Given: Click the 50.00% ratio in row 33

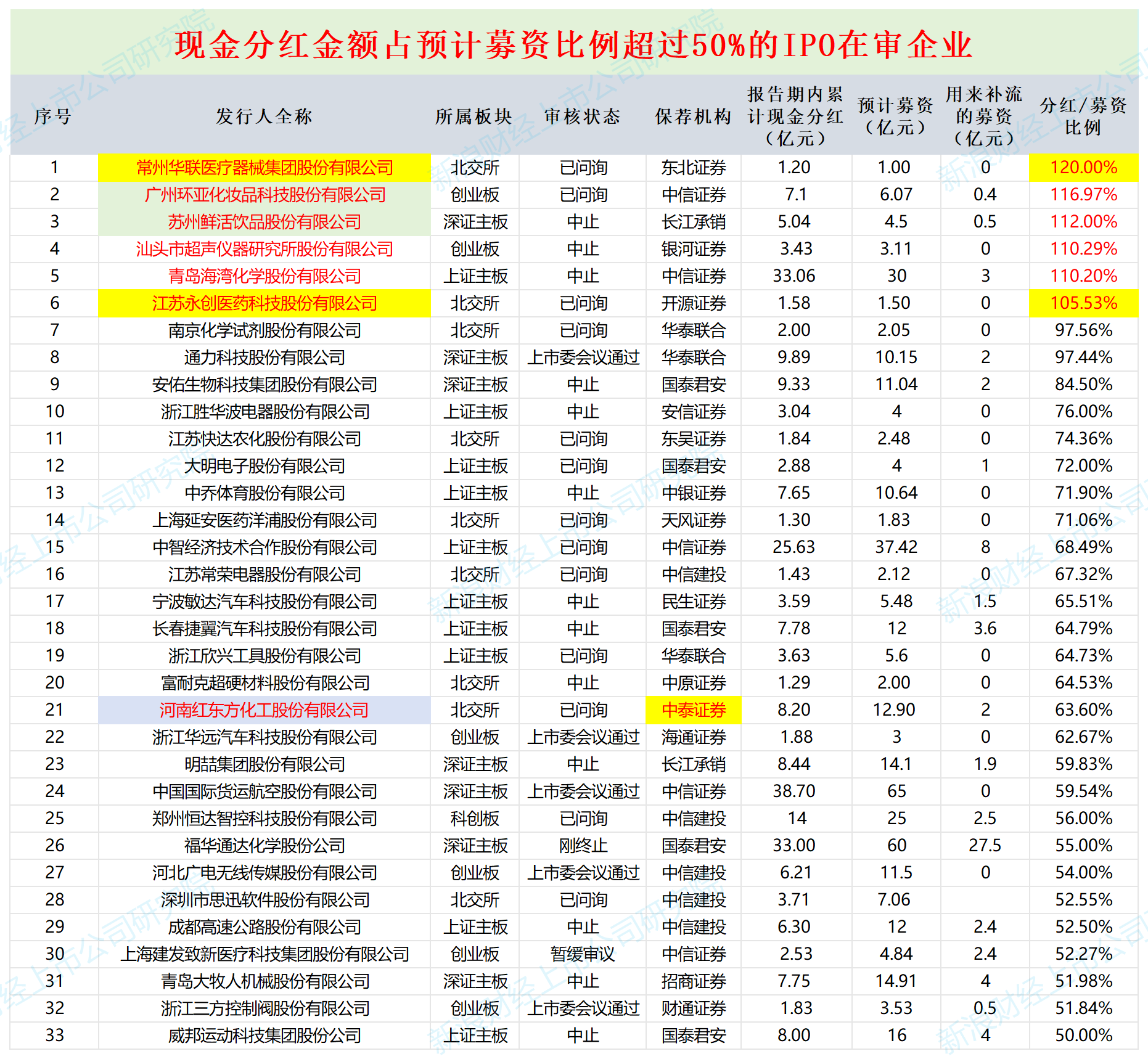Looking at the screenshot, I should pos(1083,1036).
